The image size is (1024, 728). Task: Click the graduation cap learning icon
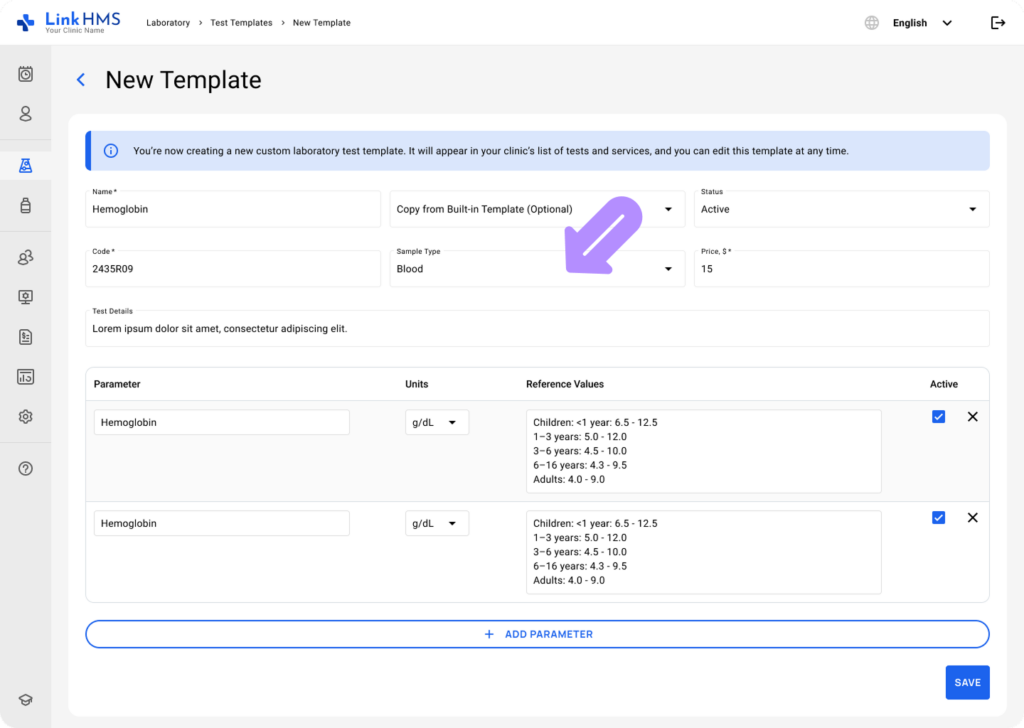point(24,699)
